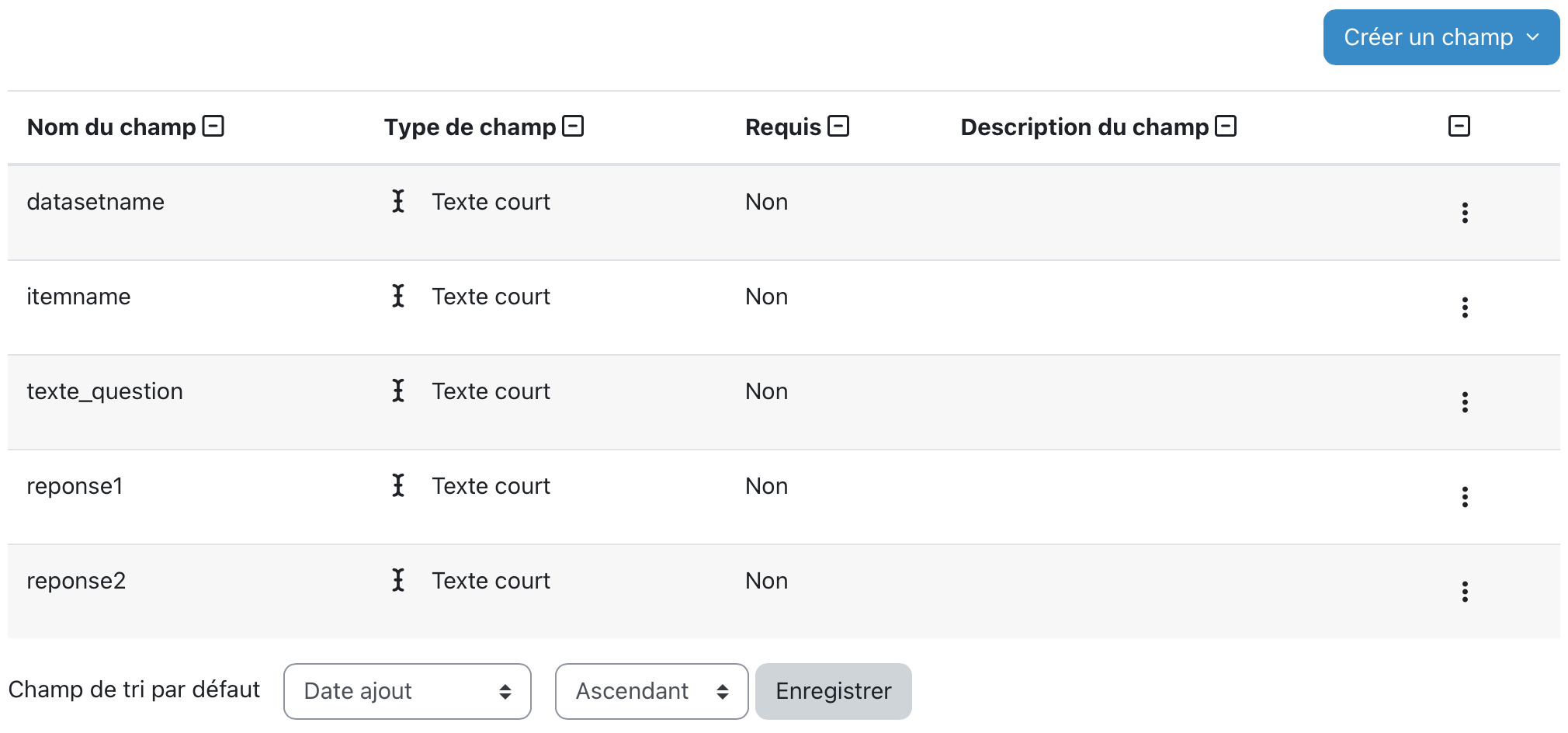Collapse the Type de champ column
Viewport: 1568px width, 733px height.
click(573, 126)
